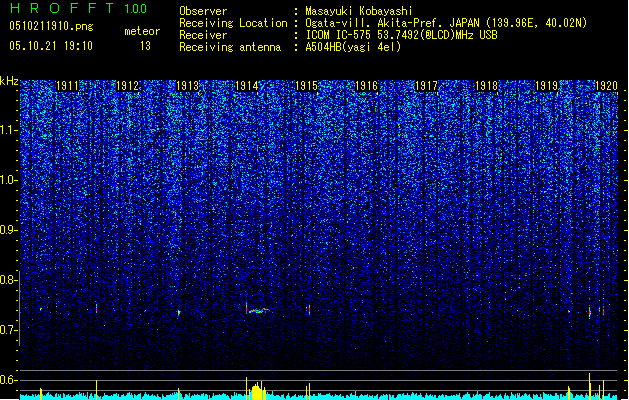This screenshot has height=400, width=629.
Task: Click the 1914 time marker
Action: pyautogui.click(x=246, y=86)
